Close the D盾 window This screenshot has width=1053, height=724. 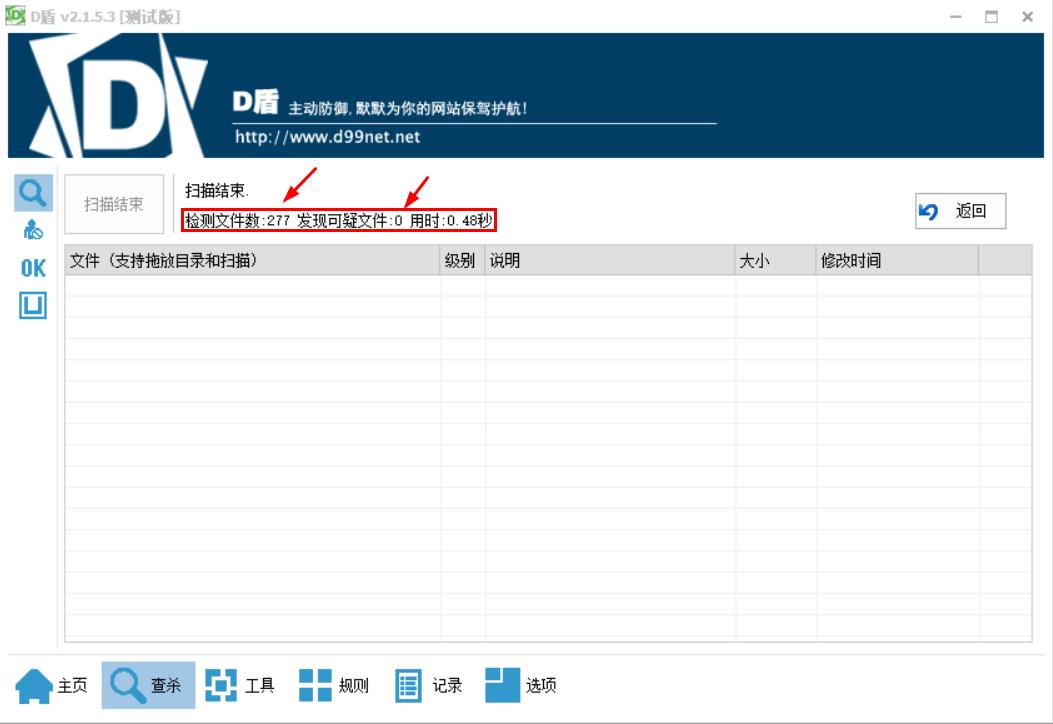(x=1027, y=17)
